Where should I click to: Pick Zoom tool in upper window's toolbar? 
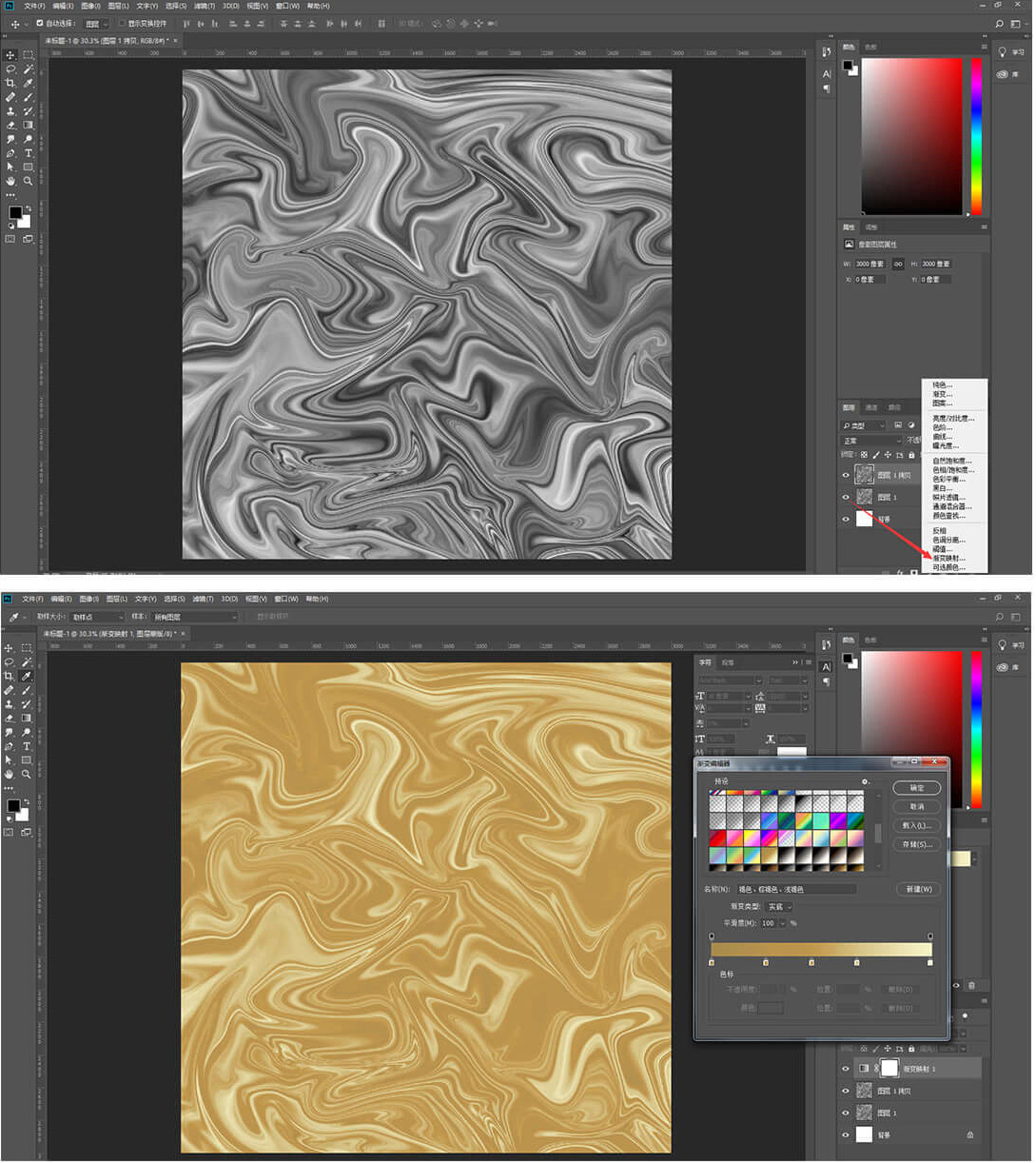coord(29,181)
